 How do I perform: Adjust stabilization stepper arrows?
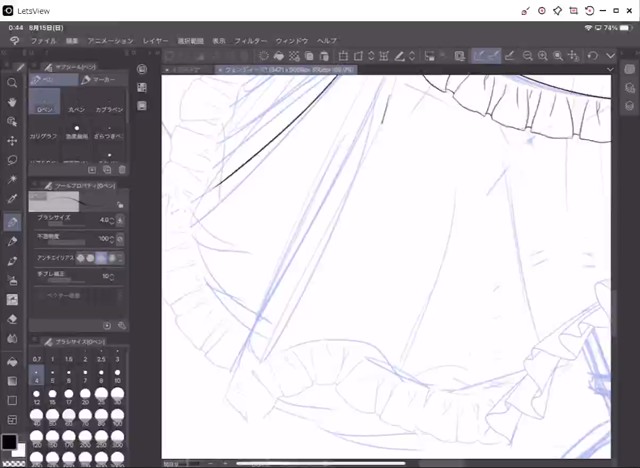[112, 277]
